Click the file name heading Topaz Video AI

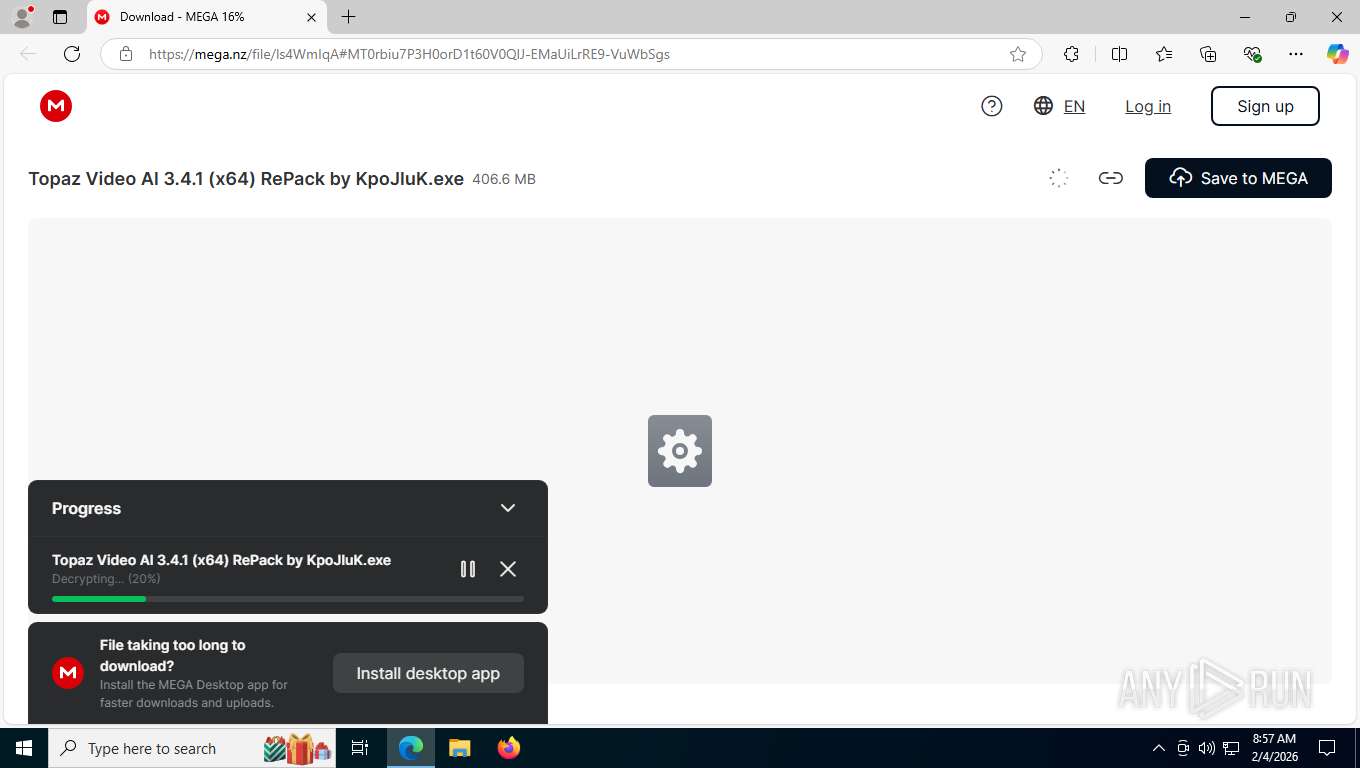(246, 179)
